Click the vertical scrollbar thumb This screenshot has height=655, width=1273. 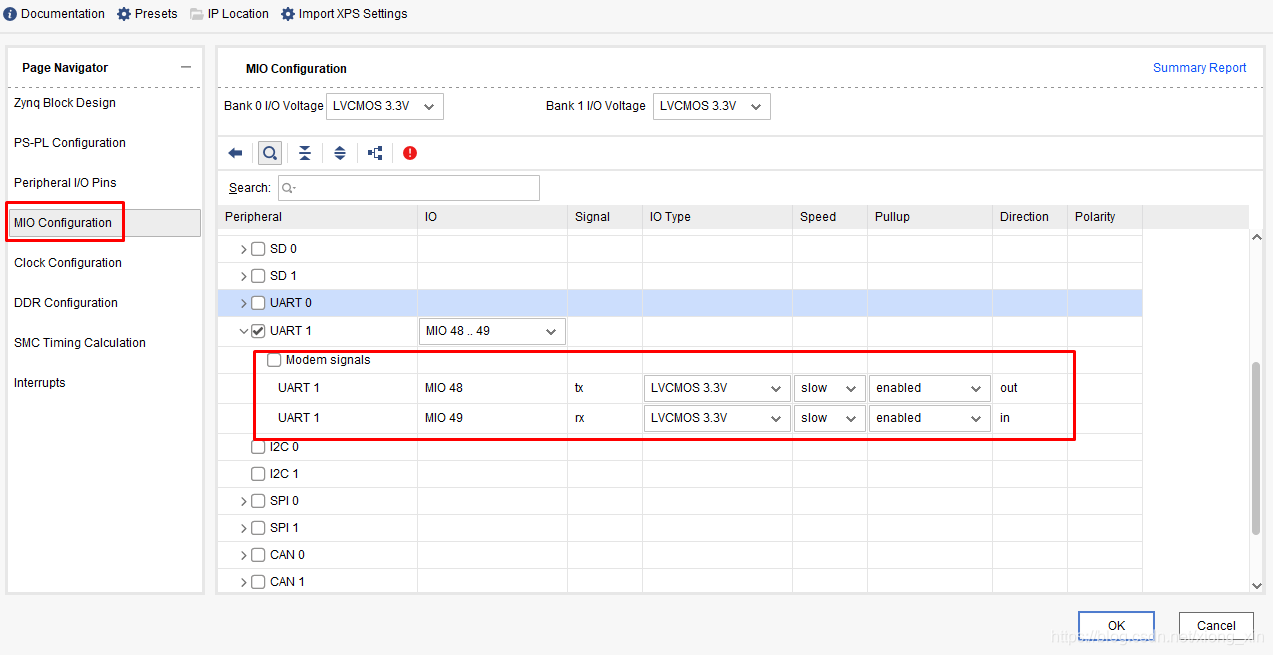(x=1257, y=448)
